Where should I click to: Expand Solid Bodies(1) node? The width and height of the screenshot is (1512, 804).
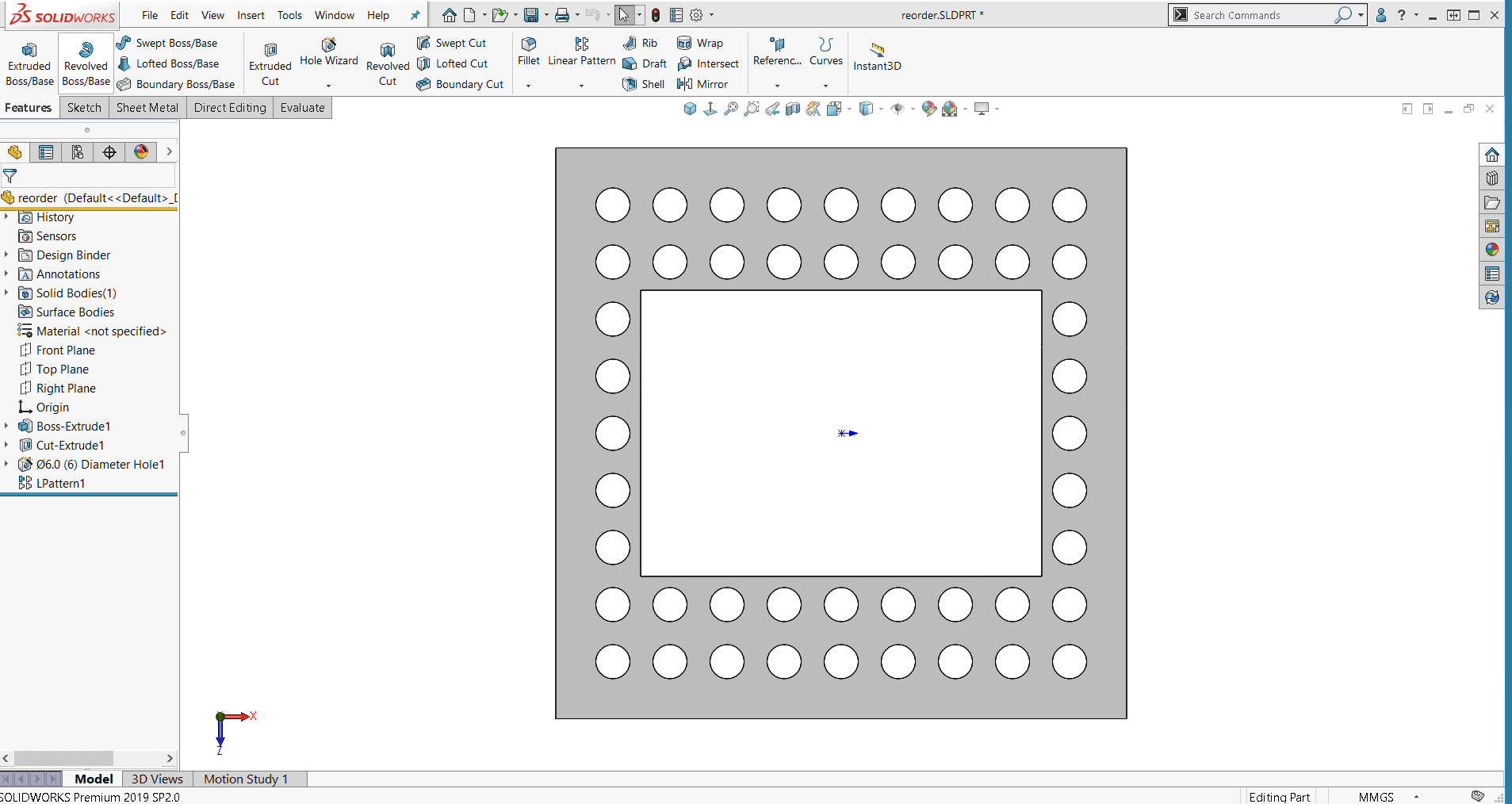click(x=6, y=293)
